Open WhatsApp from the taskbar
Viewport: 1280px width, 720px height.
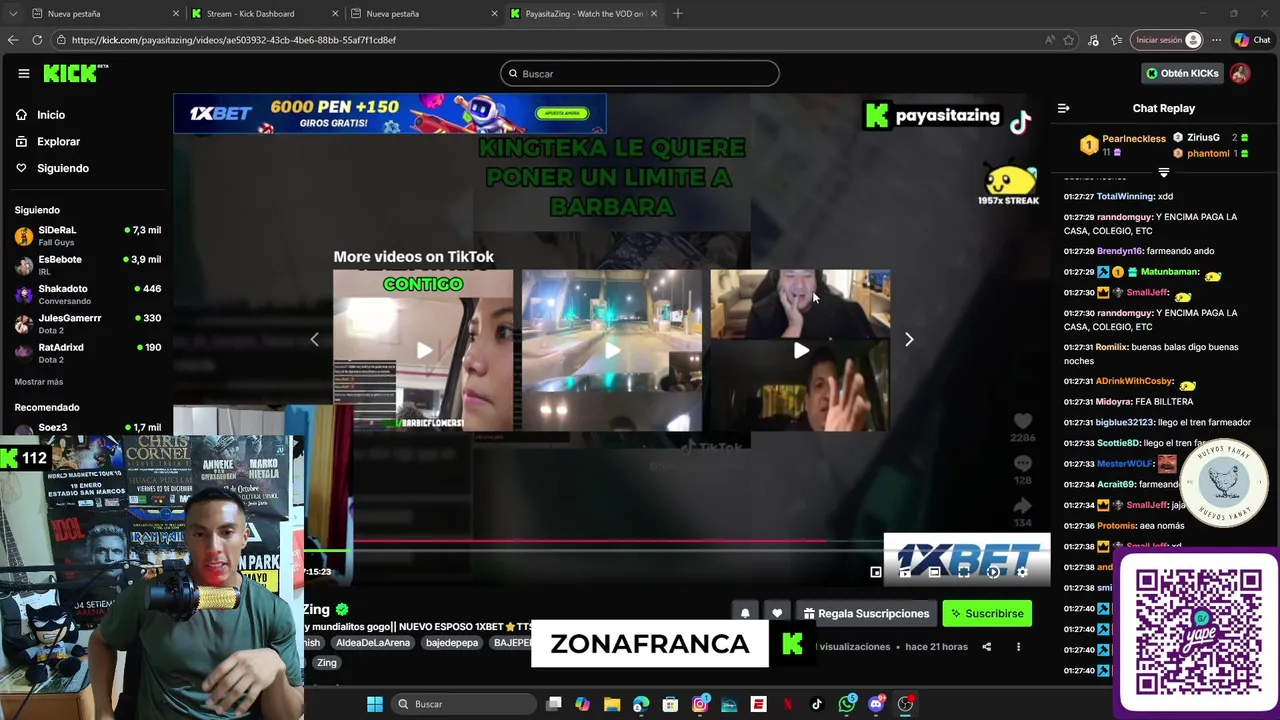pyautogui.click(x=847, y=704)
